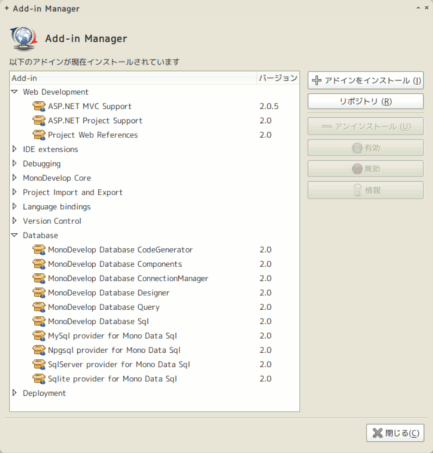Click the Project Web References package icon
433x454 pixels.
(39, 135)
